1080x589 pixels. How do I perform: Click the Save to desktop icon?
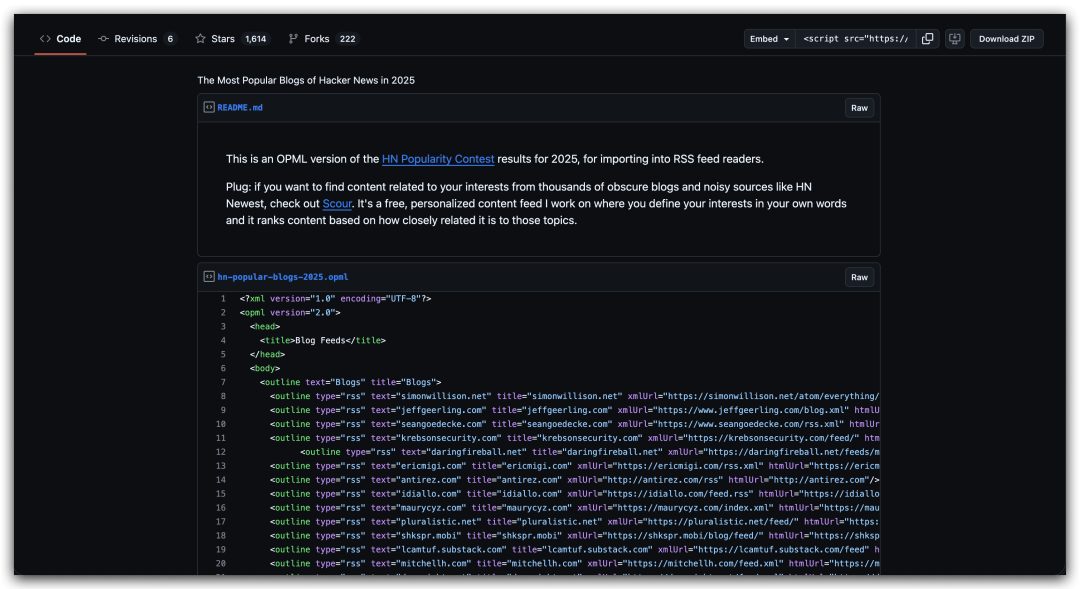954,39
